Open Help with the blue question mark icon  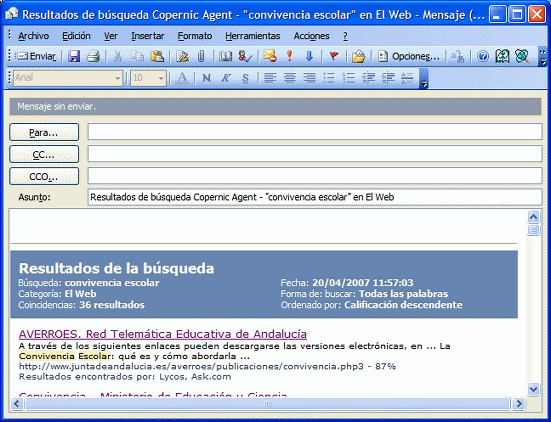483,56
